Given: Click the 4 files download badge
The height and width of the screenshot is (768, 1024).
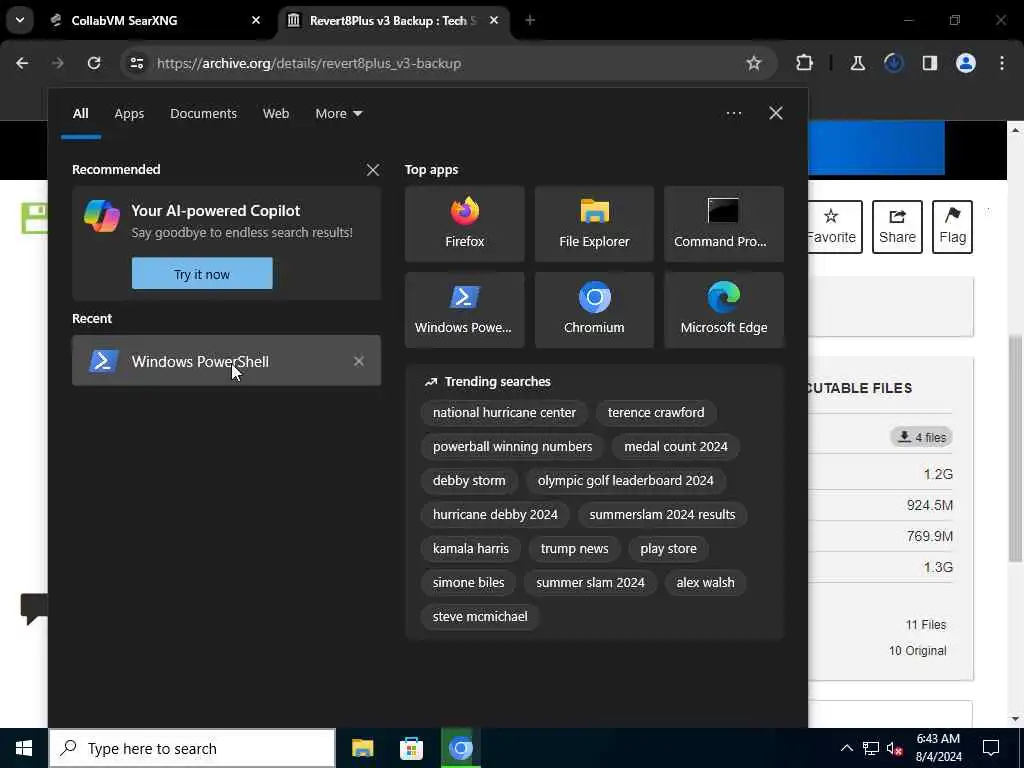Looking at the screenshot, I should 921,438.
